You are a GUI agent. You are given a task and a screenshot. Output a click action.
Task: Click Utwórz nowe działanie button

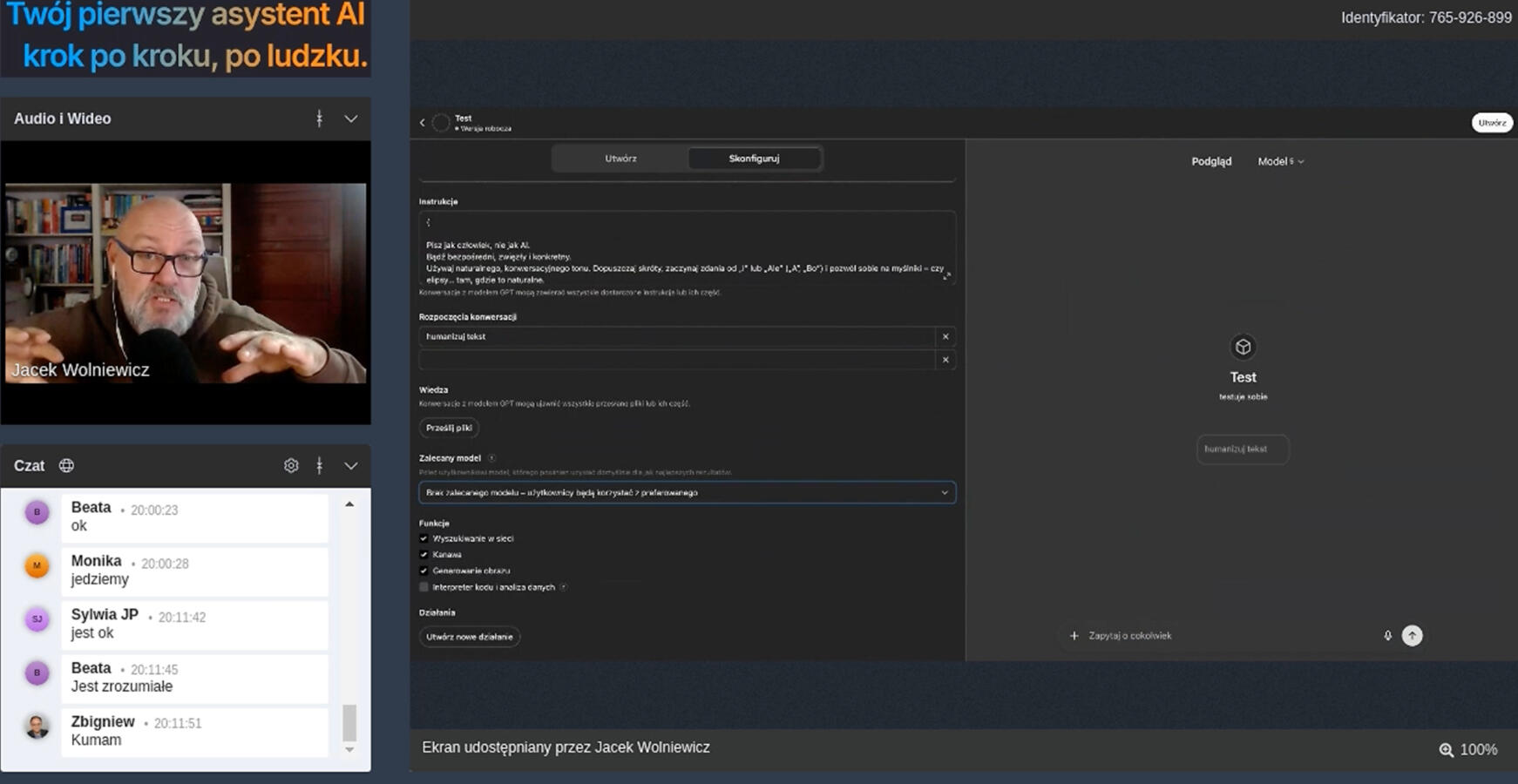[470, 637]
